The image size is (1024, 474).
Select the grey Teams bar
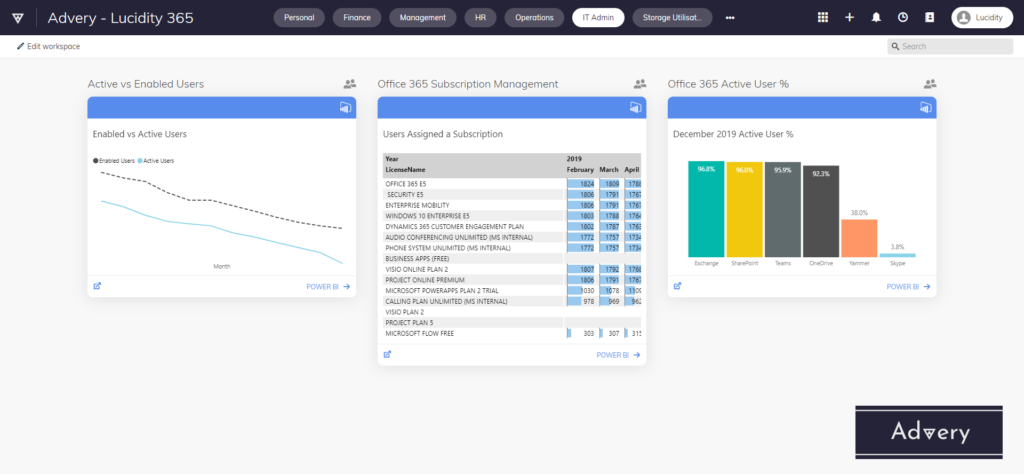pyautogui.click(x=782, y=210)
